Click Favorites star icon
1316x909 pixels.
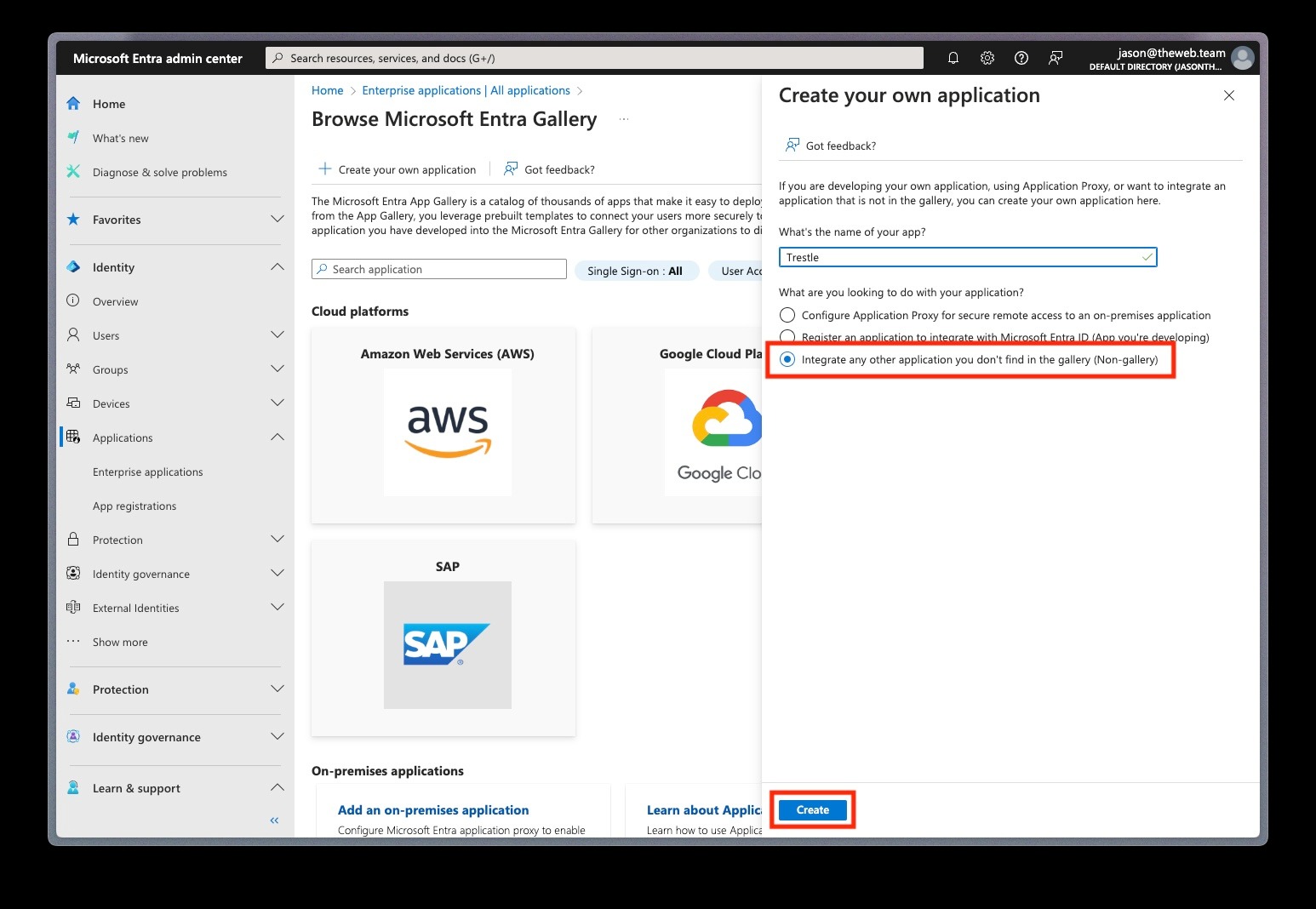[73, 220]
